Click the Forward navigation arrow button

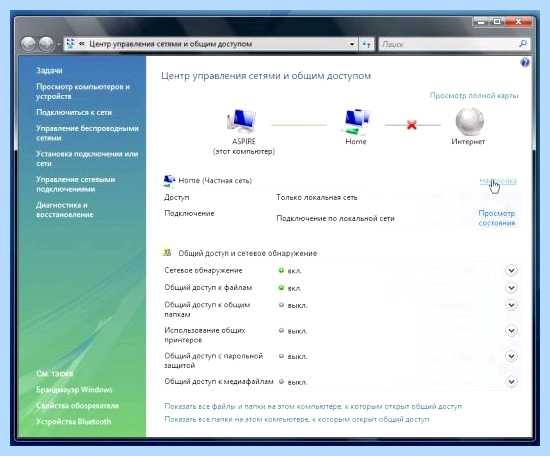46,44
